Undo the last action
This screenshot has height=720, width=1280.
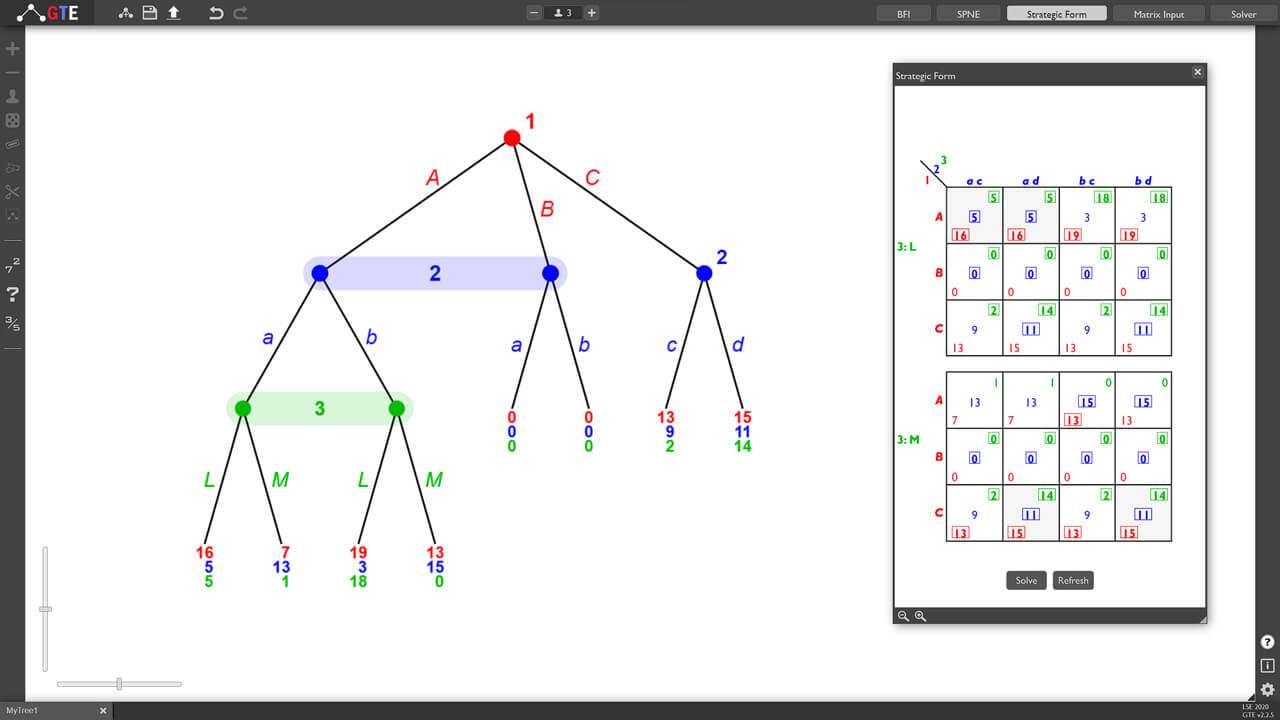pyautogui.click(x=216, y=13)
